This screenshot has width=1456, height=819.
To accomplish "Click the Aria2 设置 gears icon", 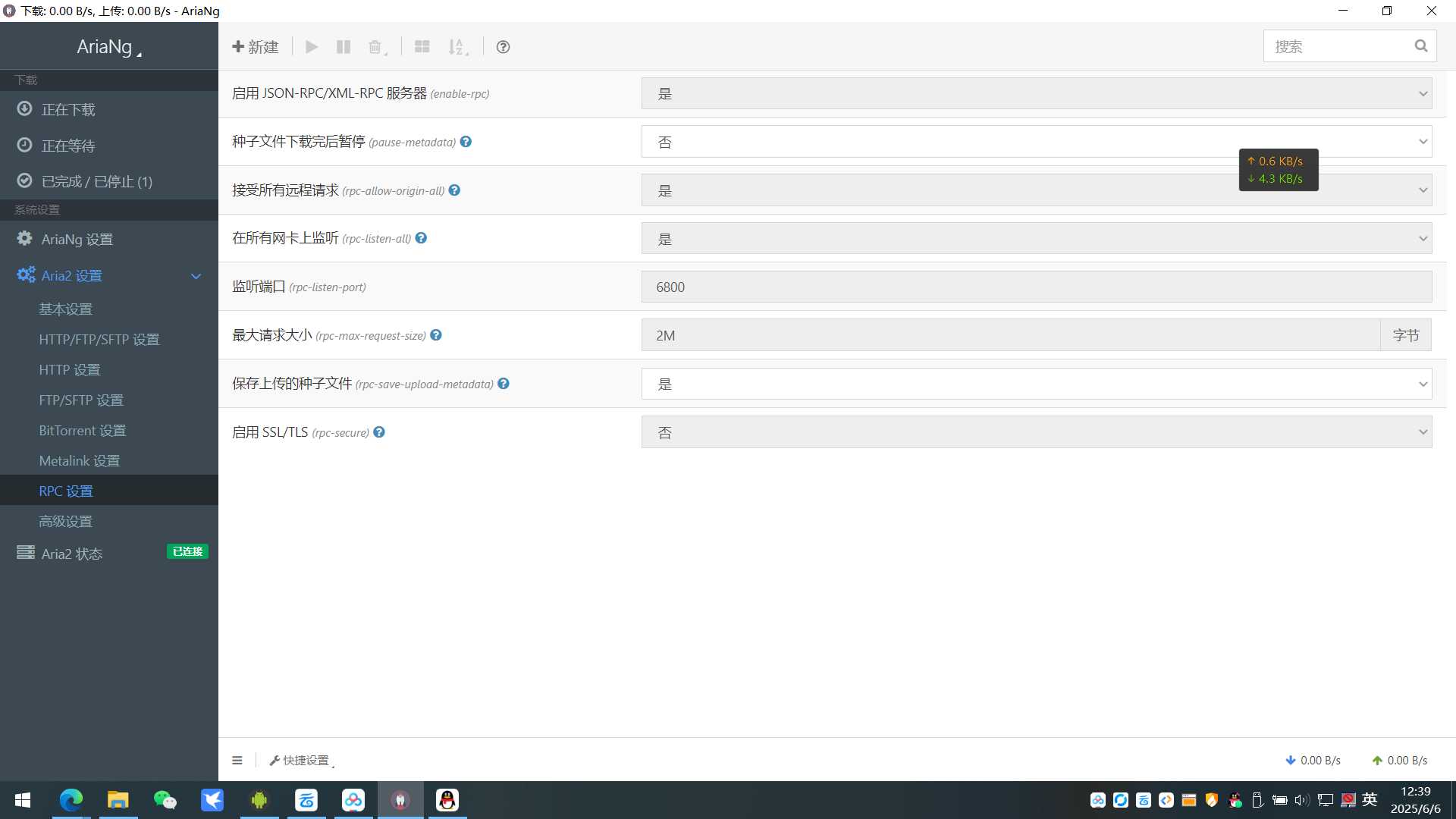I will (x=27, y=275).
